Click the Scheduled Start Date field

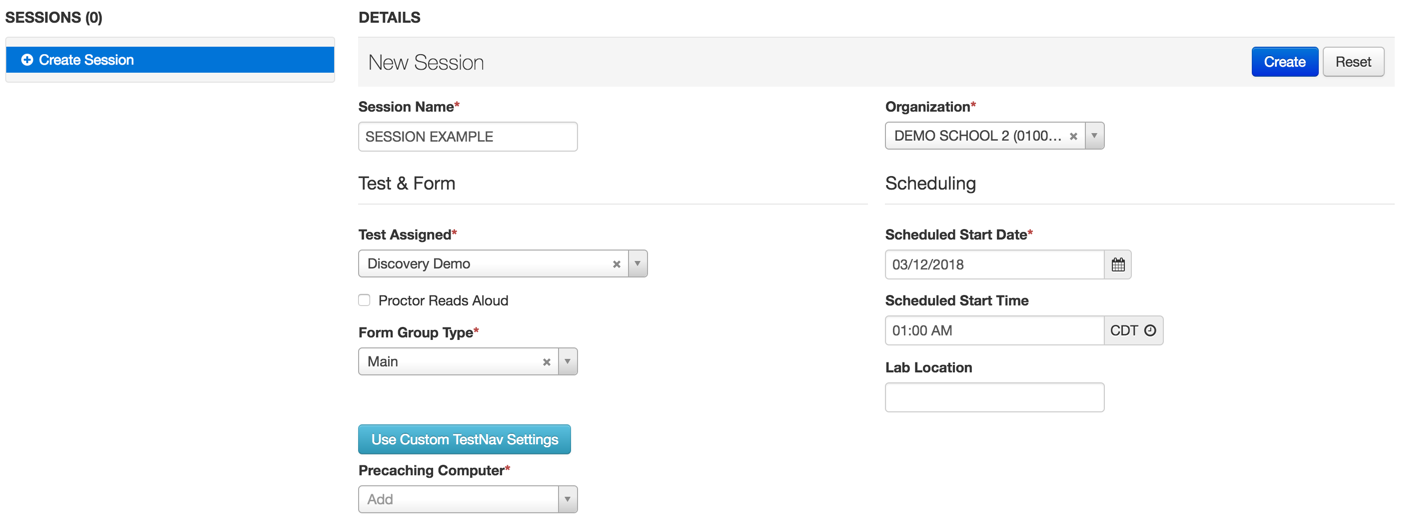click(x=994, y=265)
